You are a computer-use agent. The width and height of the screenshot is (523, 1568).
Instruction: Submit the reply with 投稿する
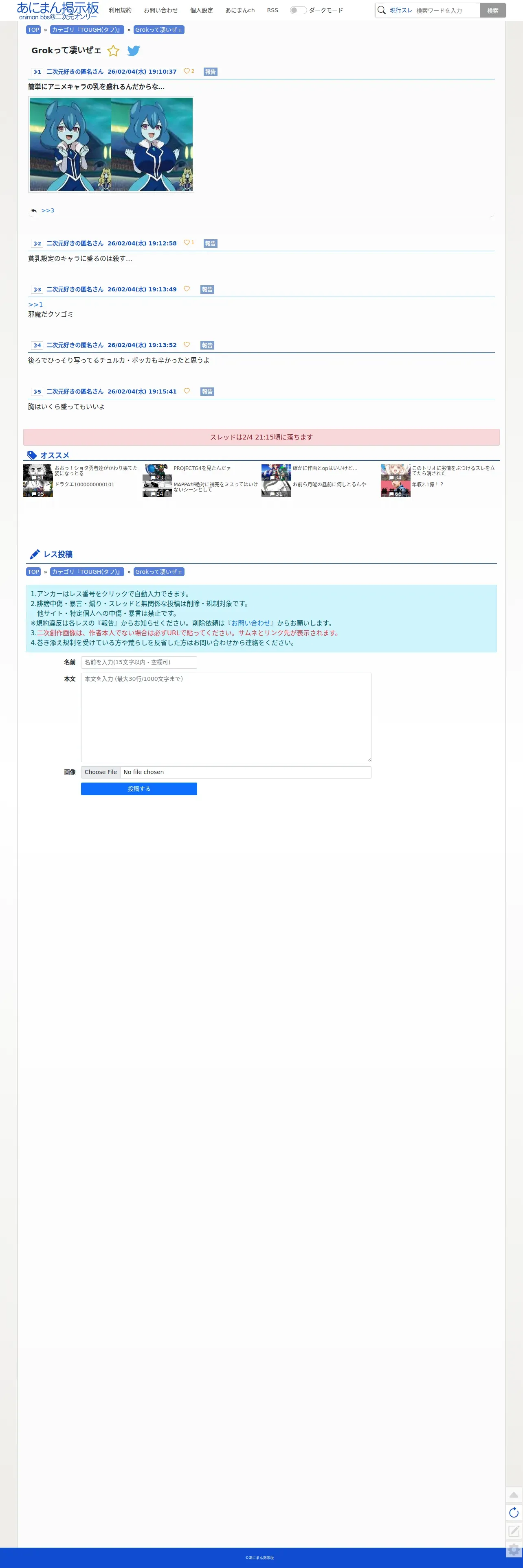coord(139,789)
